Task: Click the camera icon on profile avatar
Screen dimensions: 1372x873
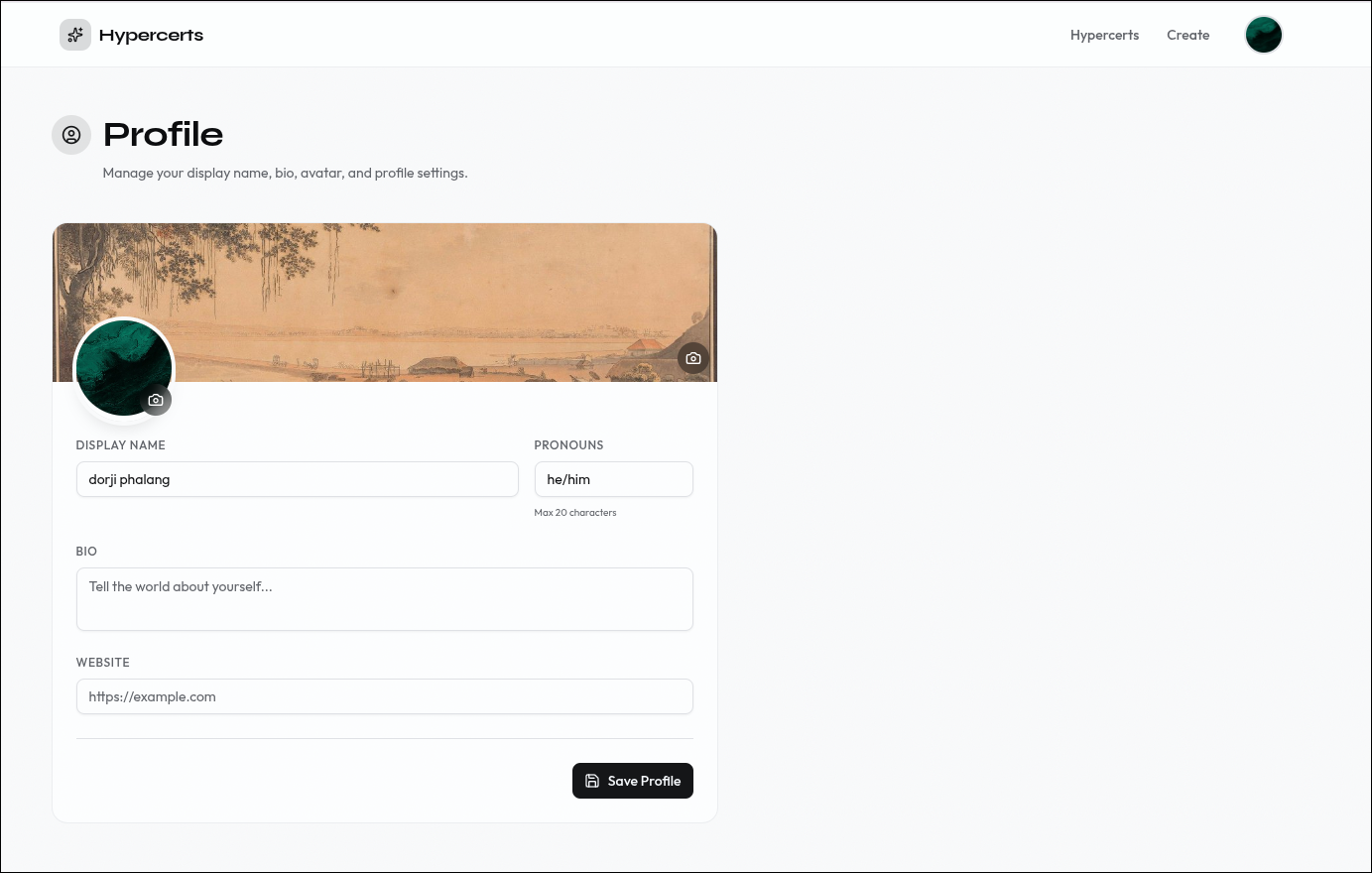Action: coord(156,400)
